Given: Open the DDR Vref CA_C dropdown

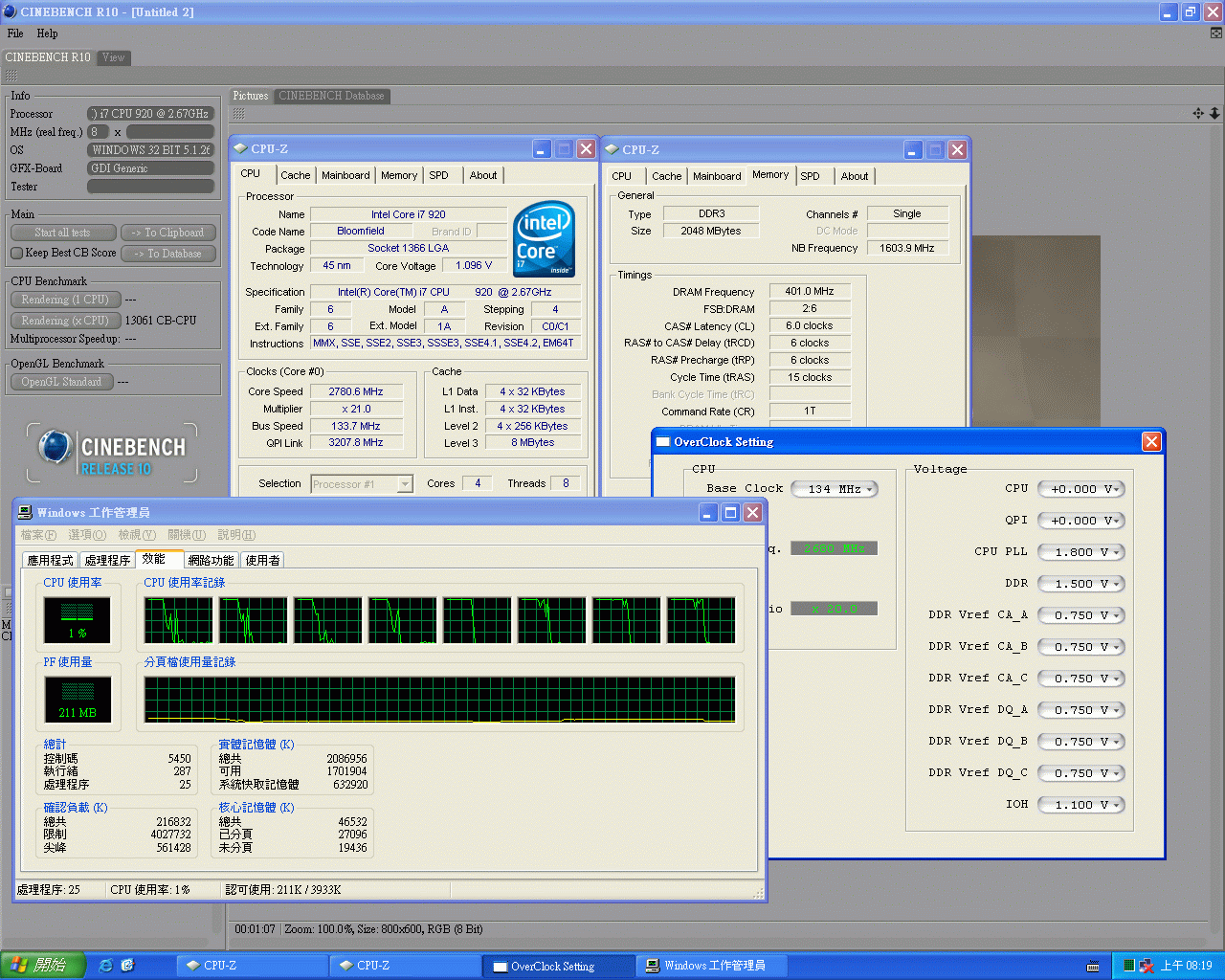Looking at the screenshot, I should click(x=1080, y=679).
